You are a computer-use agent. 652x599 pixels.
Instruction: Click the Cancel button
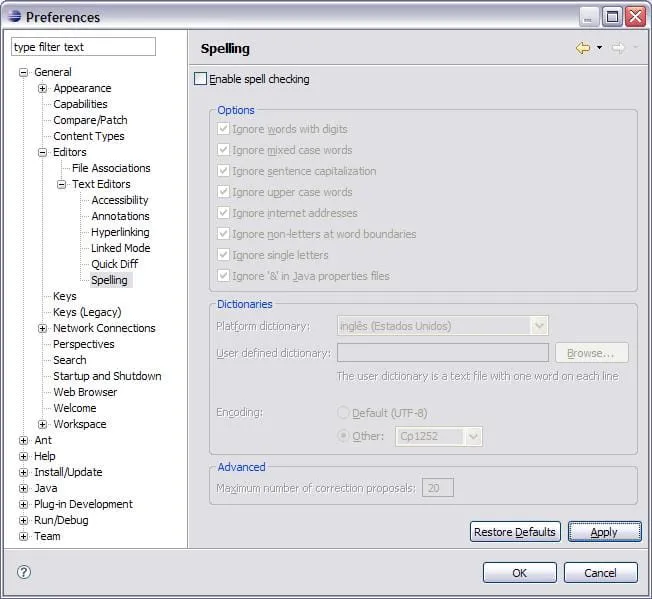pyautogui.click(x=600, y=573)
